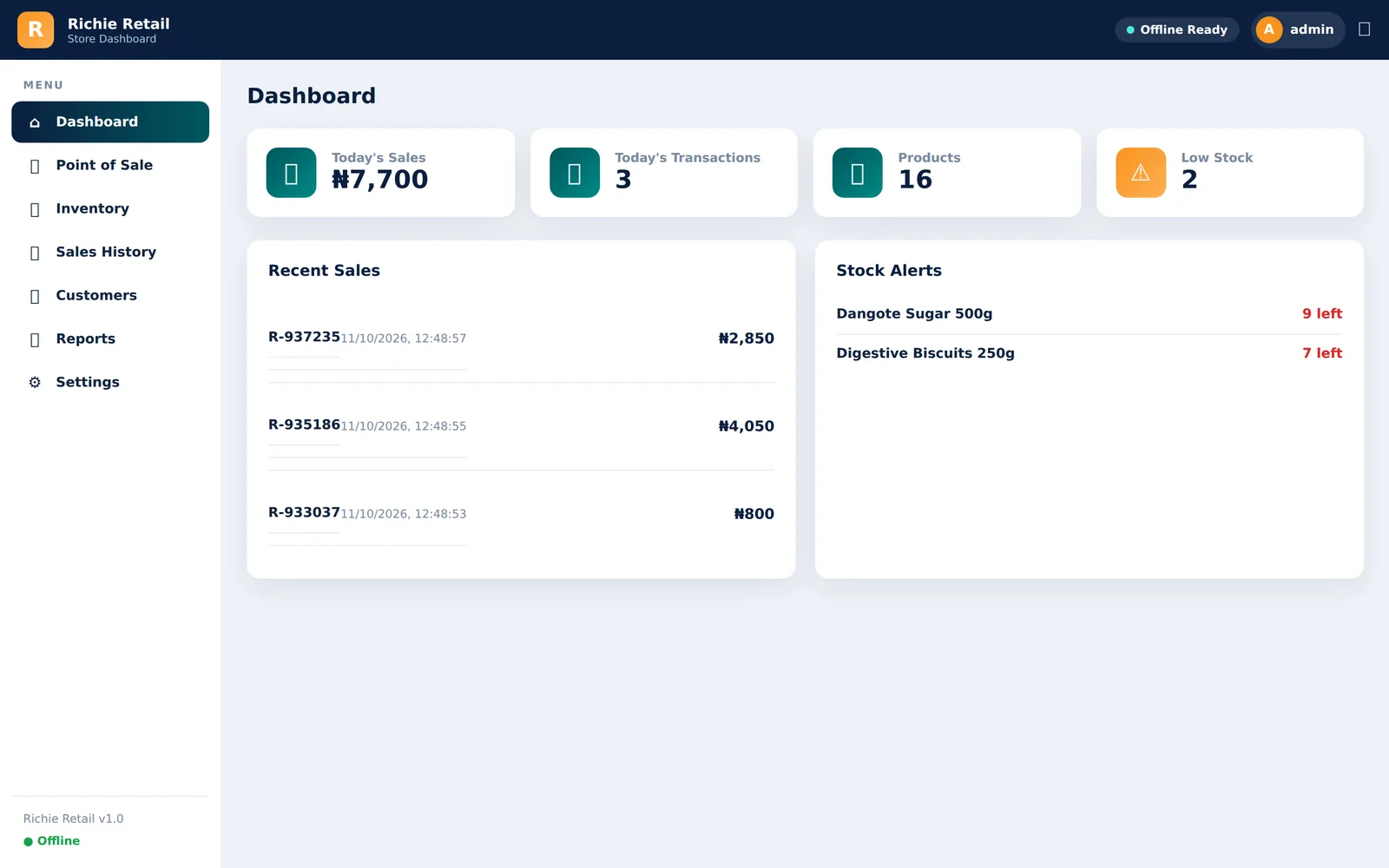Click the 11/10/2026, 12:48:57 timestamp

404,339
